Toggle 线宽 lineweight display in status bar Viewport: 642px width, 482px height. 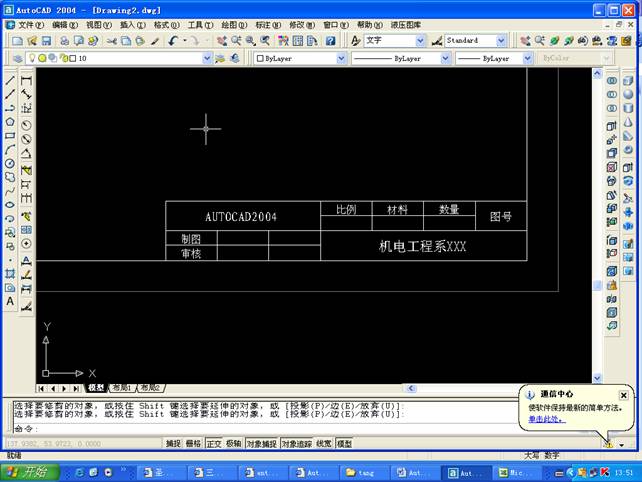(324, 444)
